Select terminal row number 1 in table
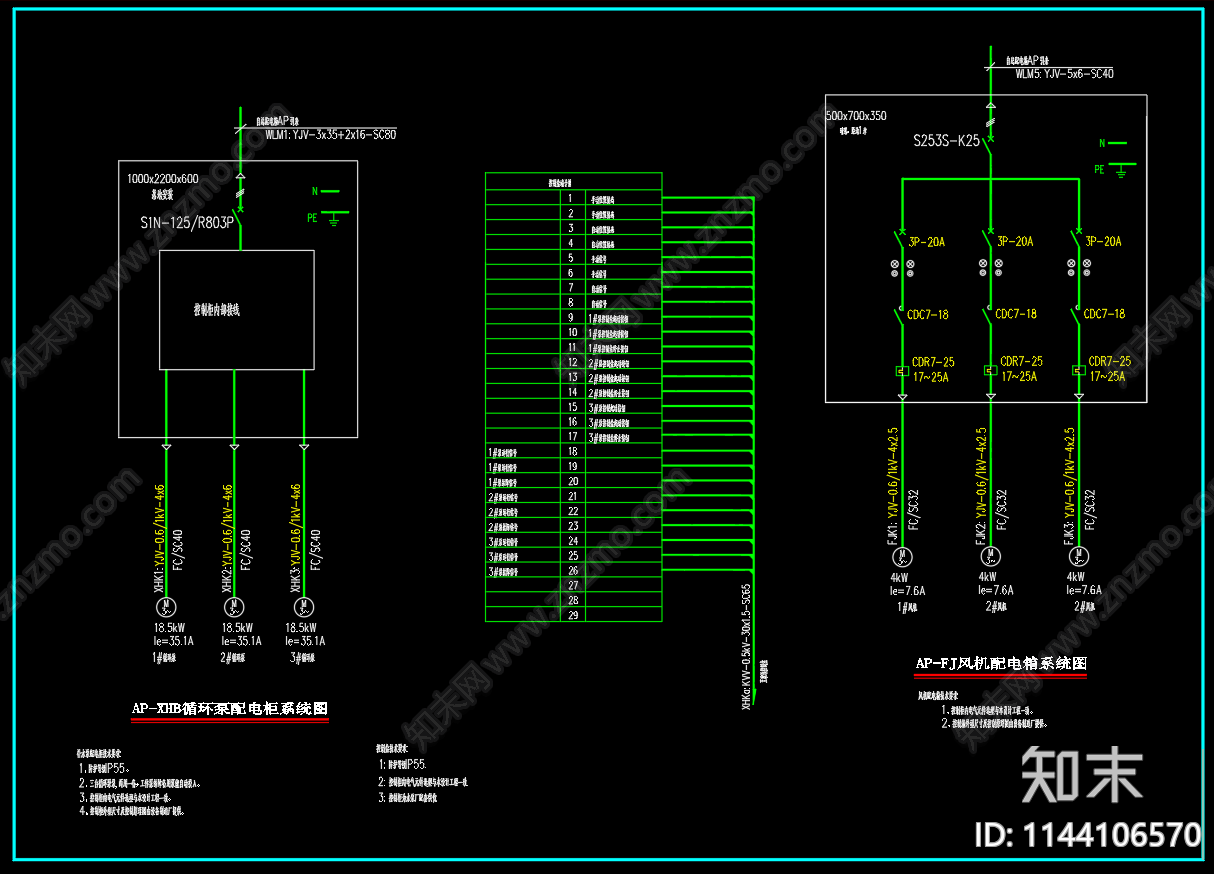 572,199
